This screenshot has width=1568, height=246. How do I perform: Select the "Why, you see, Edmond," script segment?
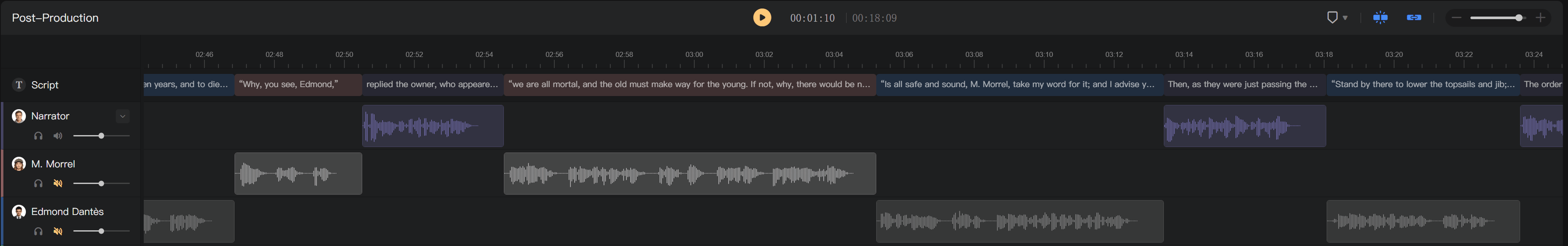298,84
